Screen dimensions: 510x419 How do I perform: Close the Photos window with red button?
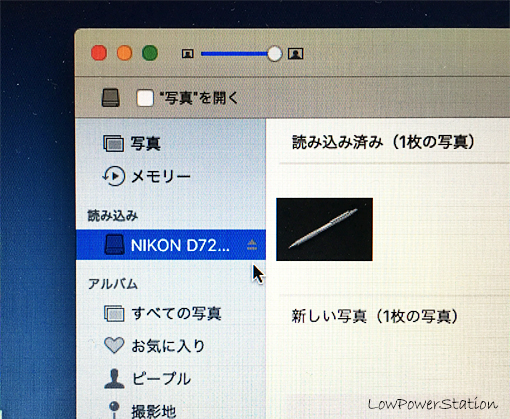tap(99, 53)
